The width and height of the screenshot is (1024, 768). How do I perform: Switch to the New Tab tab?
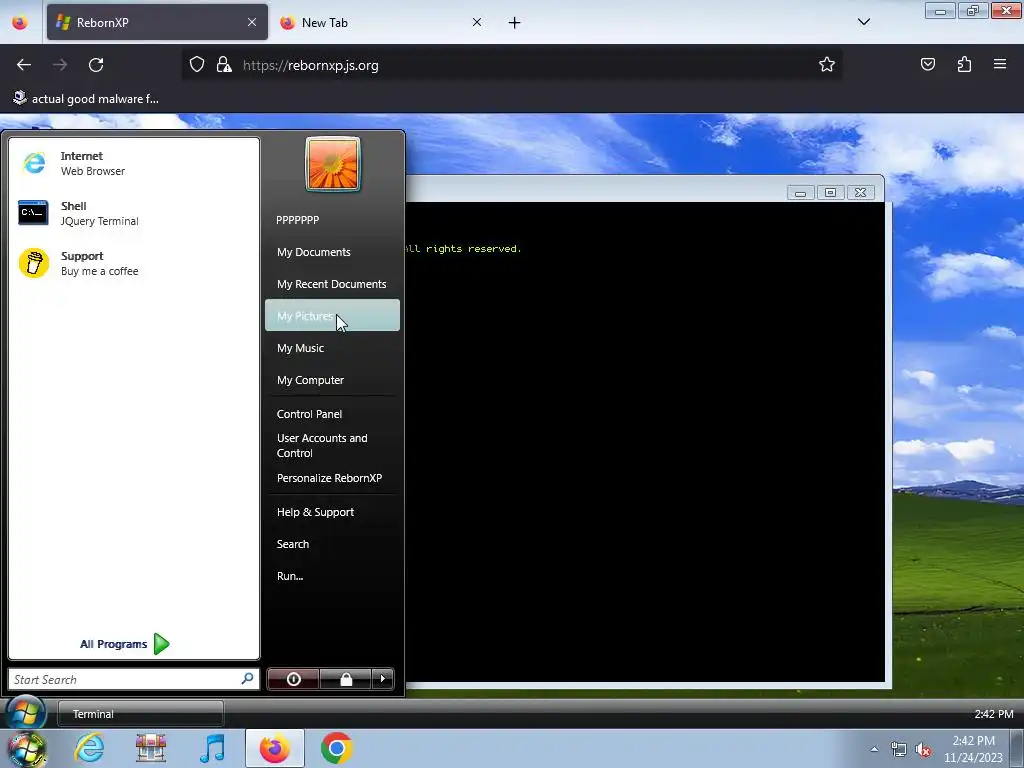(382, 22)
